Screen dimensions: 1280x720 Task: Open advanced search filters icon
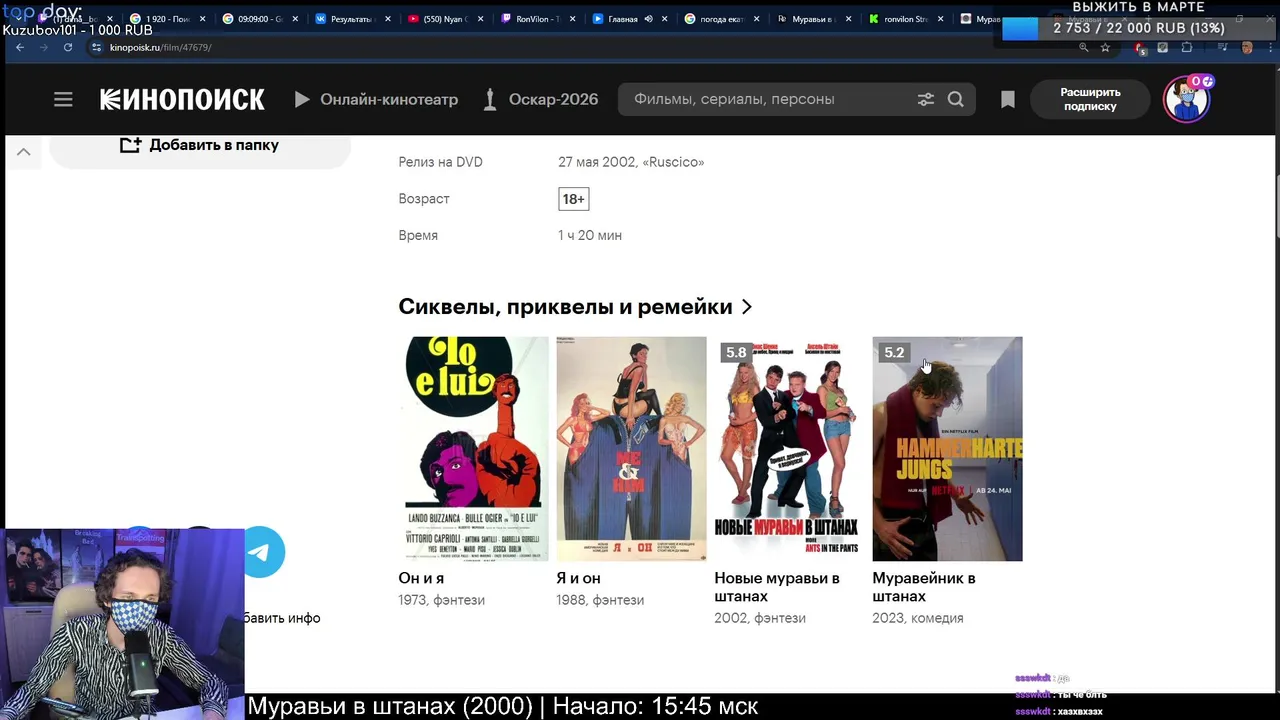click(x=926, y=99)
